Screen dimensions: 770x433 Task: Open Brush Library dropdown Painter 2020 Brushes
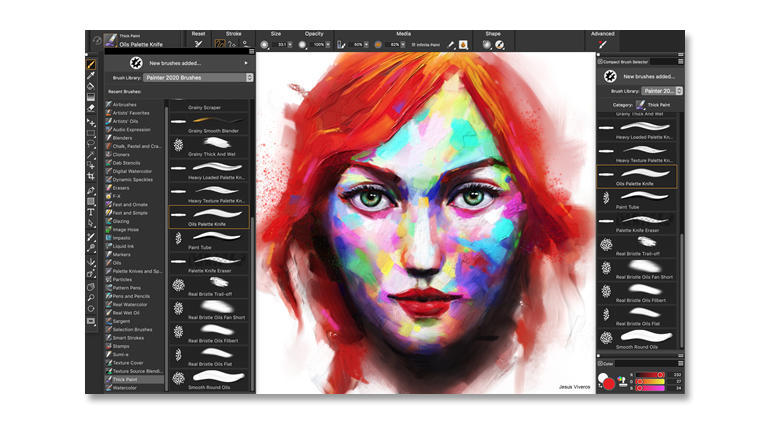[x=198, y=78]
